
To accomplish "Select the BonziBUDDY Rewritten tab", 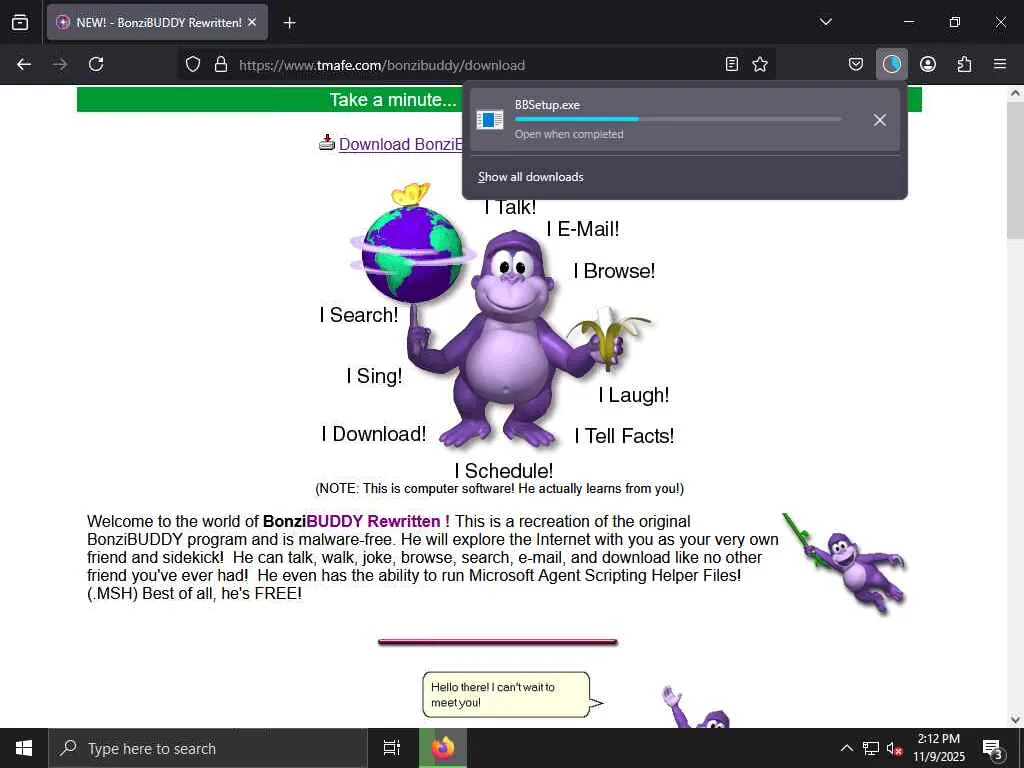I will [157, 22].
